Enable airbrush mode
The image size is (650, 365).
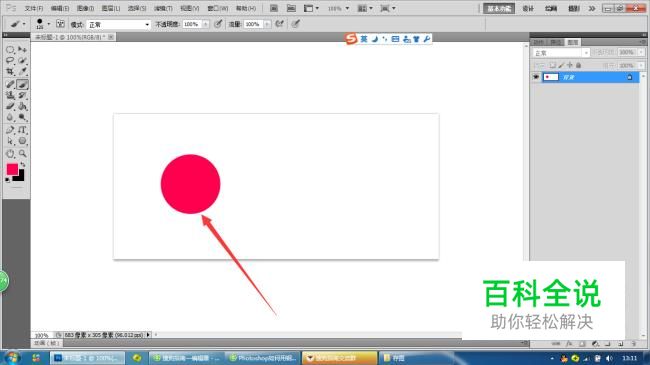coord(279,24)
